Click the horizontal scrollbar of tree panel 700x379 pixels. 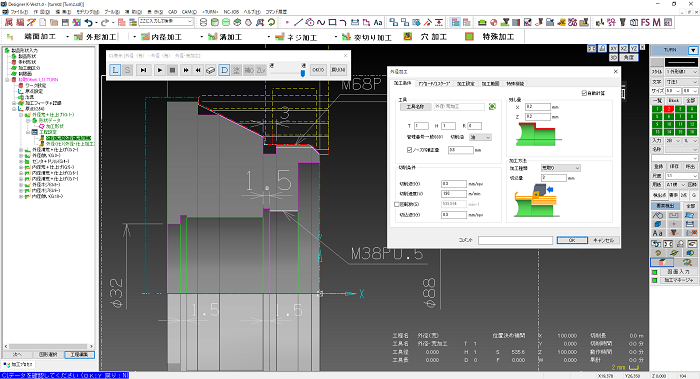coord(48,346)
